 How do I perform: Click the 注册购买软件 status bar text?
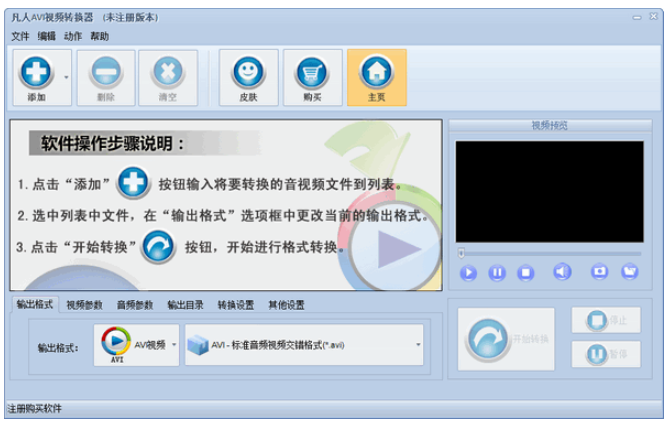click(x=34, y=409)
